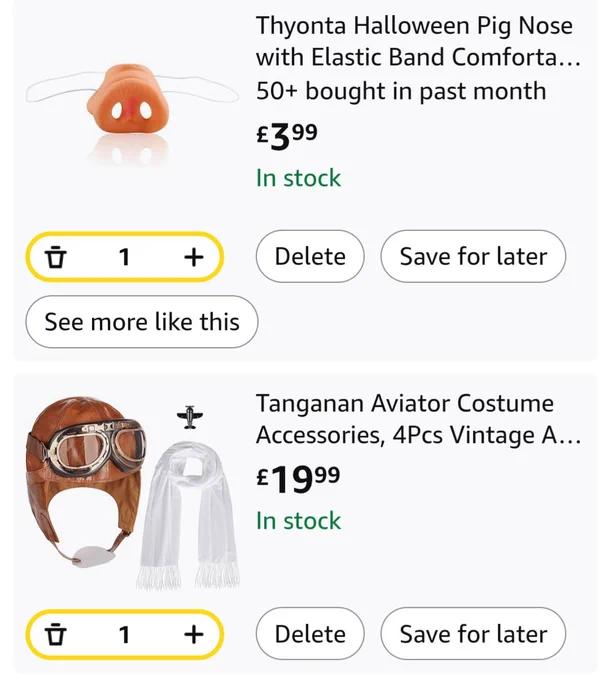Image resolution: width=609 pixels, height=680 pixels.
Task: Click trash icon for Pig Nose item
Action: [x=56, y=257]
